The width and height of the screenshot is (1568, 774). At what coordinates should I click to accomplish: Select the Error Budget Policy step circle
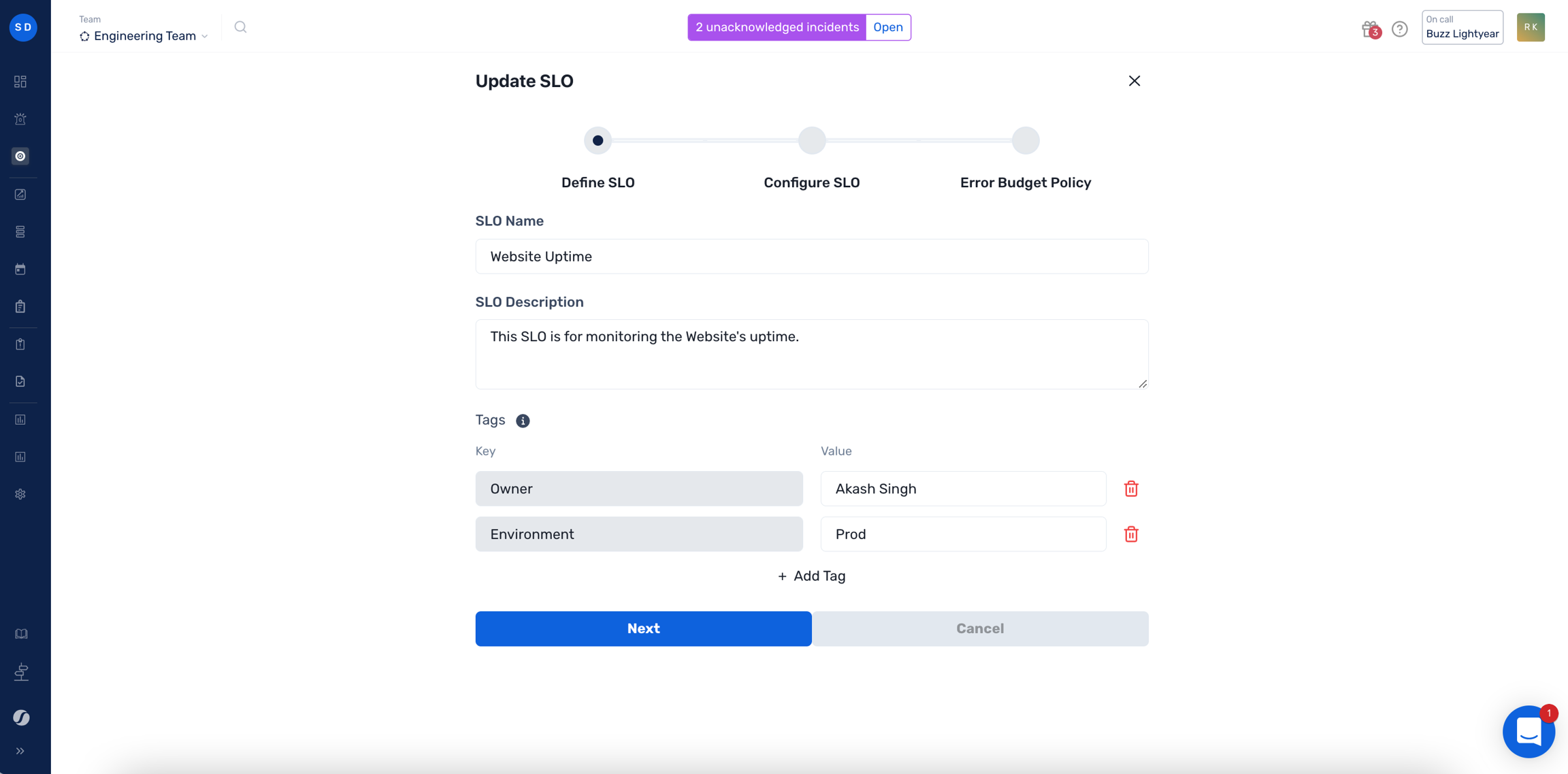(x=1026, y=140)
